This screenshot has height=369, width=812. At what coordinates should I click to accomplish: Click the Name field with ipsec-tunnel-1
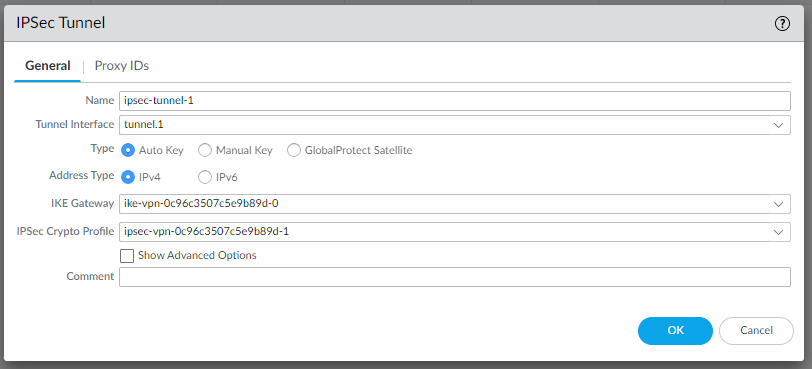(455, 101)
